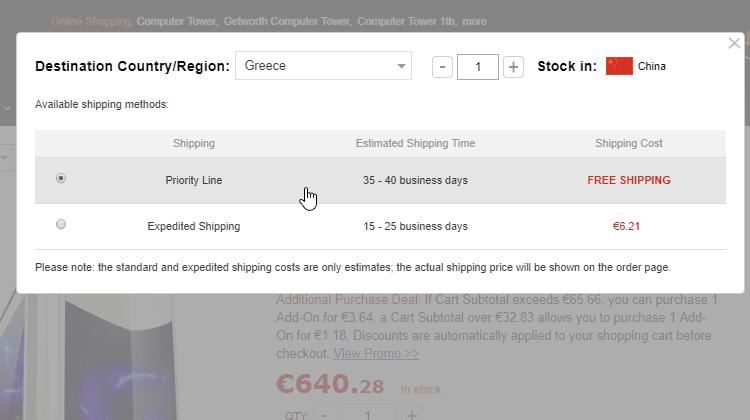Viewport: 750px width, 420px height.
Task: Click the 'more' link in header
Action: 475,20
